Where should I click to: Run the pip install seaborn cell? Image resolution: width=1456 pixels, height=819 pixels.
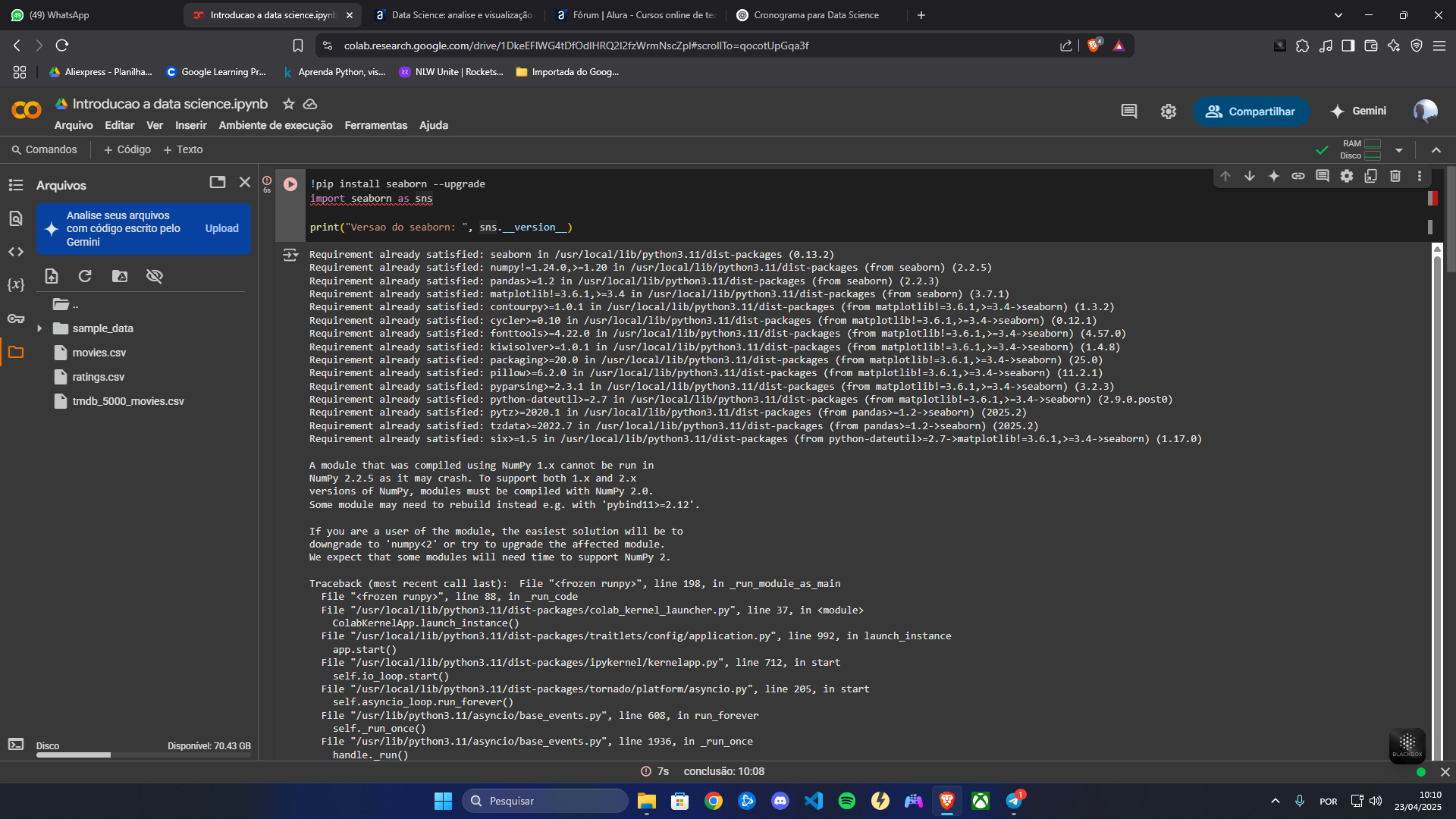click(x=290, y=184)
